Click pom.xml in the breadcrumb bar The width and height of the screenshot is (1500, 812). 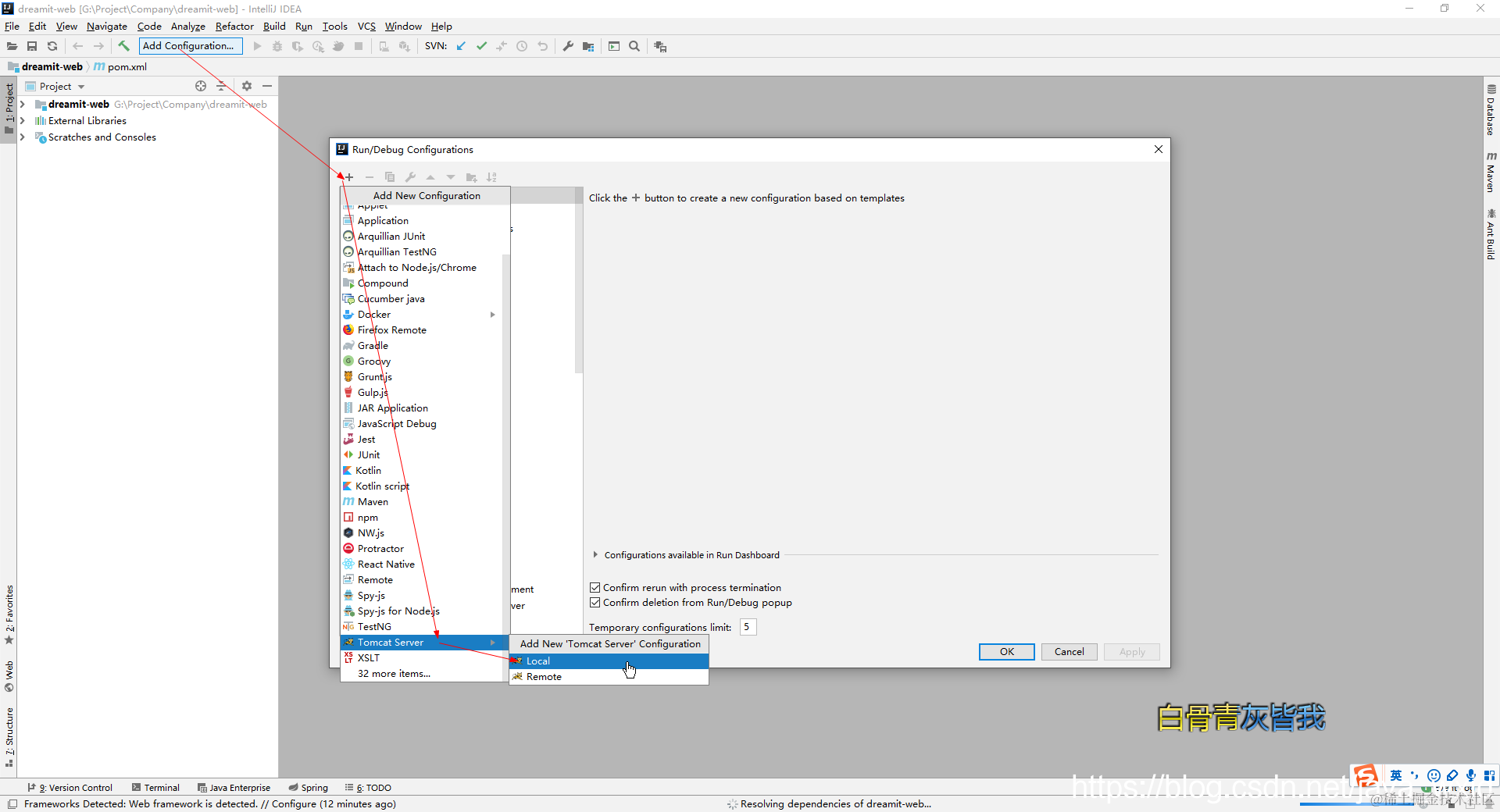(x=120, y=66)
